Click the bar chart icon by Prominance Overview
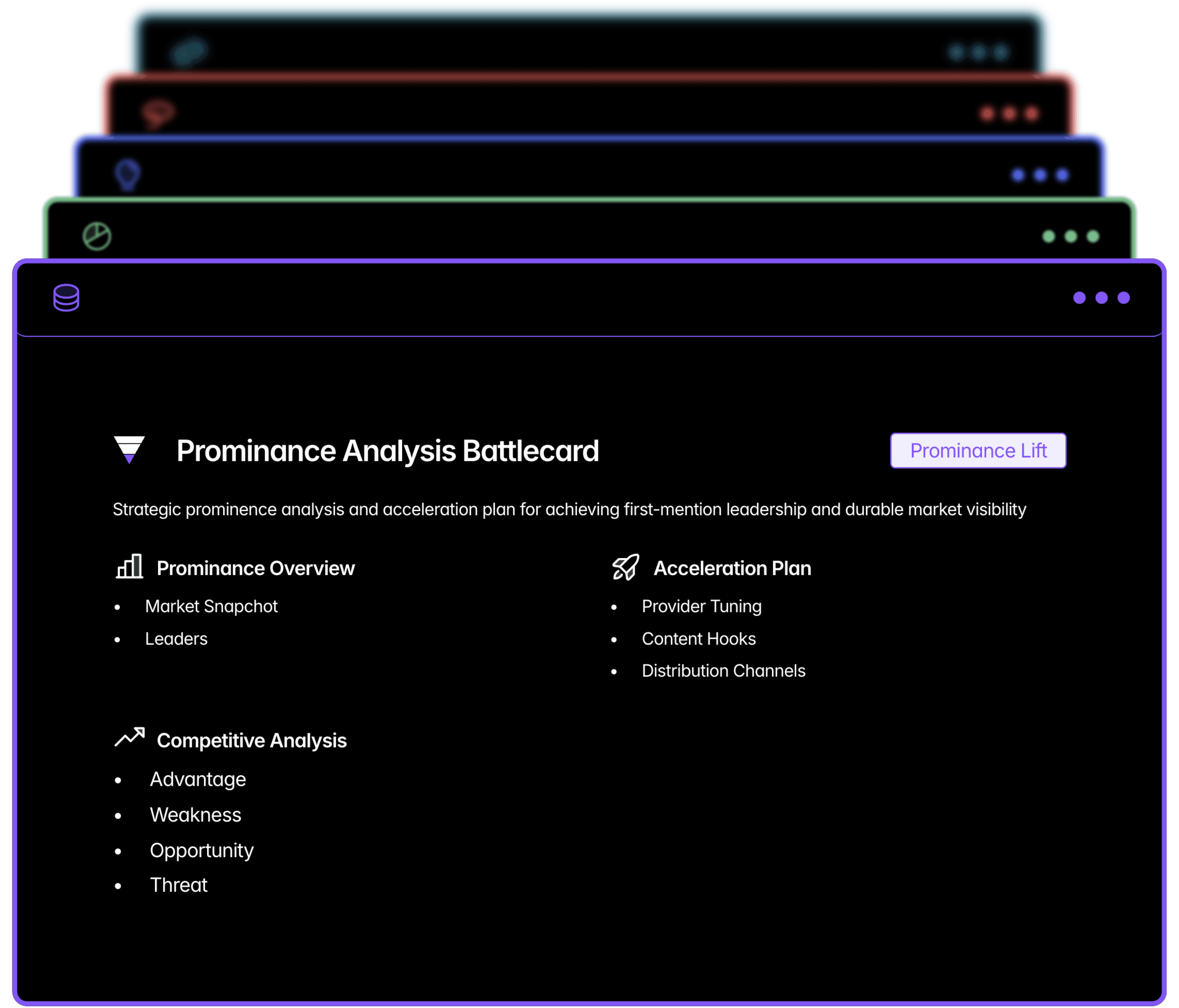The height and width of the screenshot is (1008, 1179). click(x=129, y=567)
